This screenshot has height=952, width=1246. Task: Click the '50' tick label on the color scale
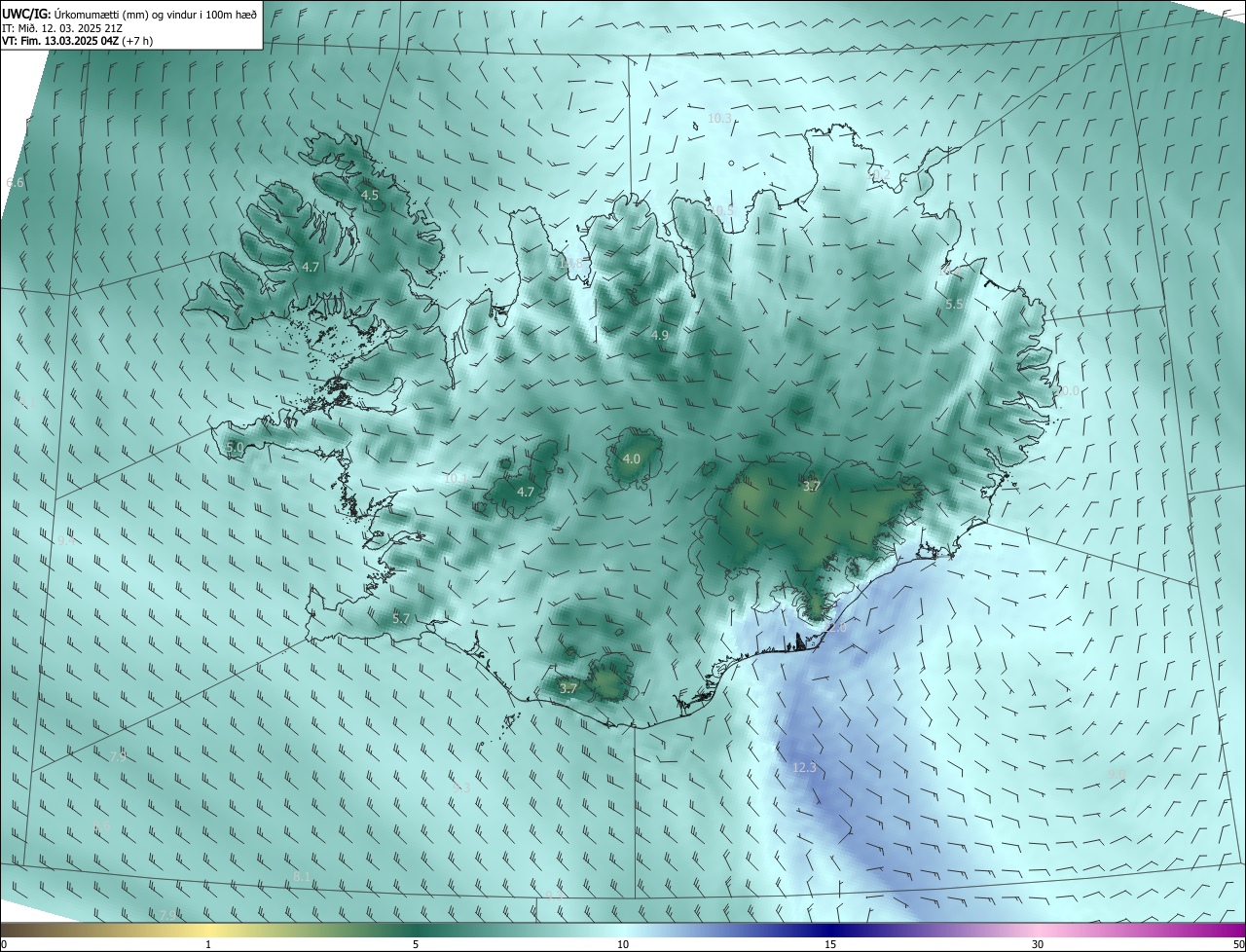[1238, 944]
